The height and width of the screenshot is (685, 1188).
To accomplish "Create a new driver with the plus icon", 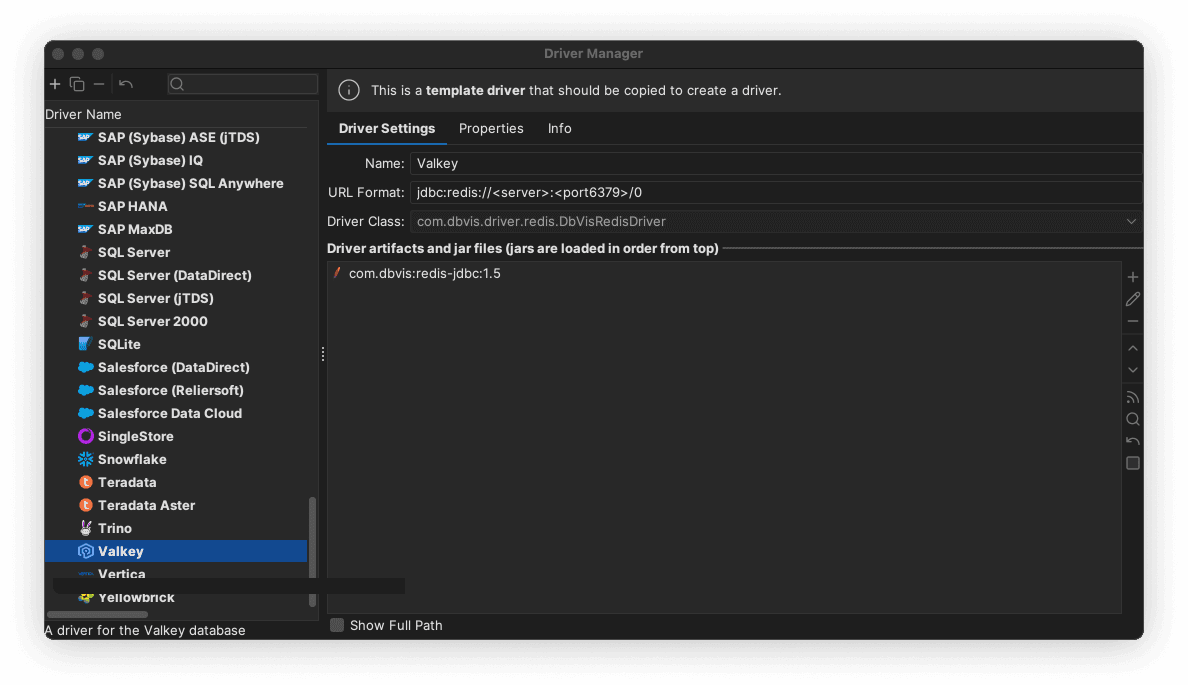I will pyautogui.click(x=55, y=84).
